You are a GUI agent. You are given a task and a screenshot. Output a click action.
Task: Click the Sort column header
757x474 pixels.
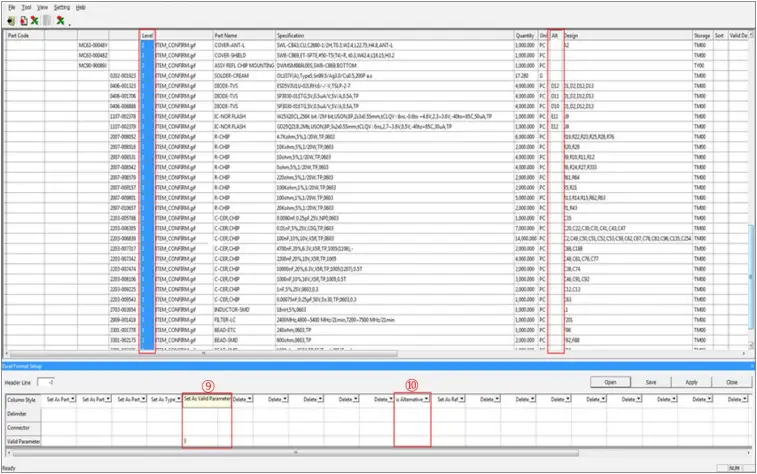click(719, 35)
